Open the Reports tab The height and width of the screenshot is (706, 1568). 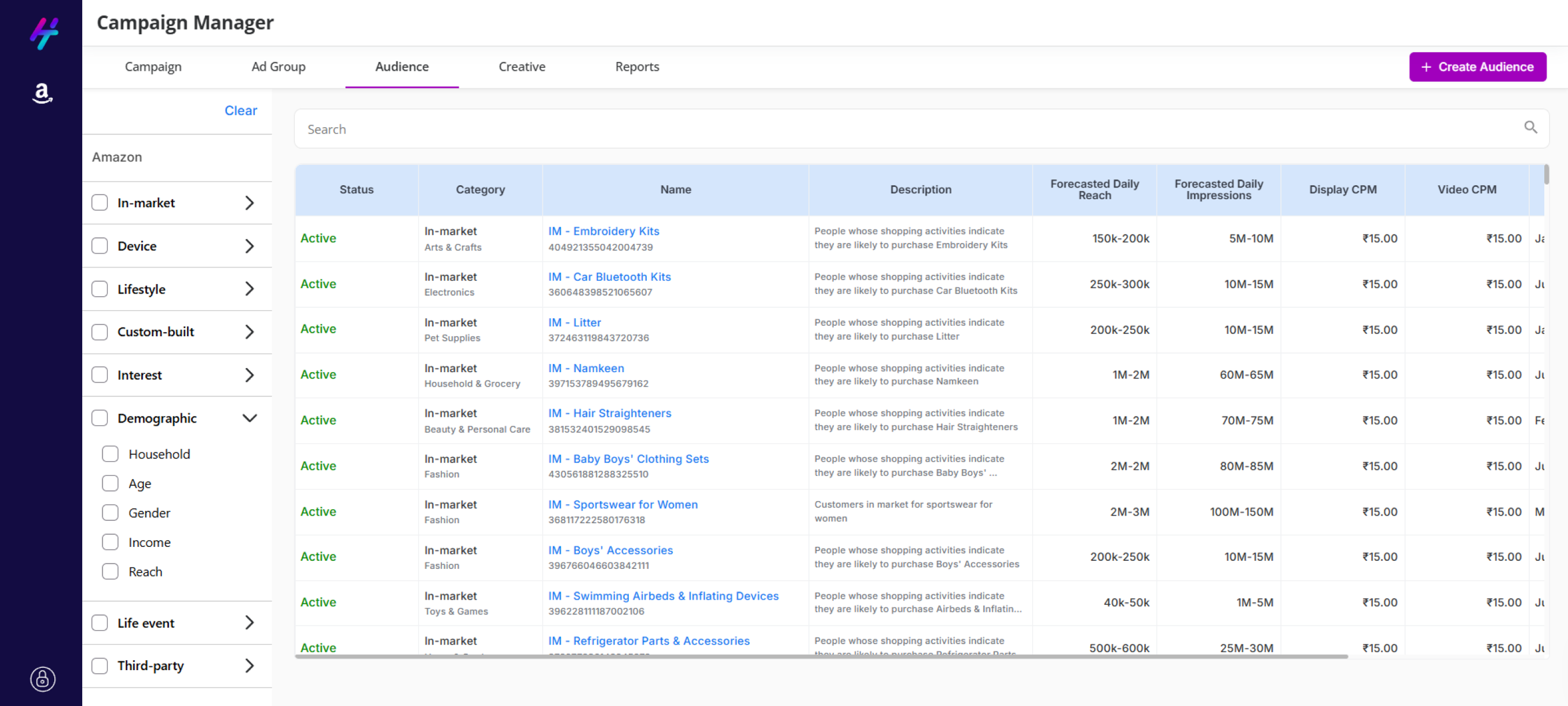coord(637,67)
